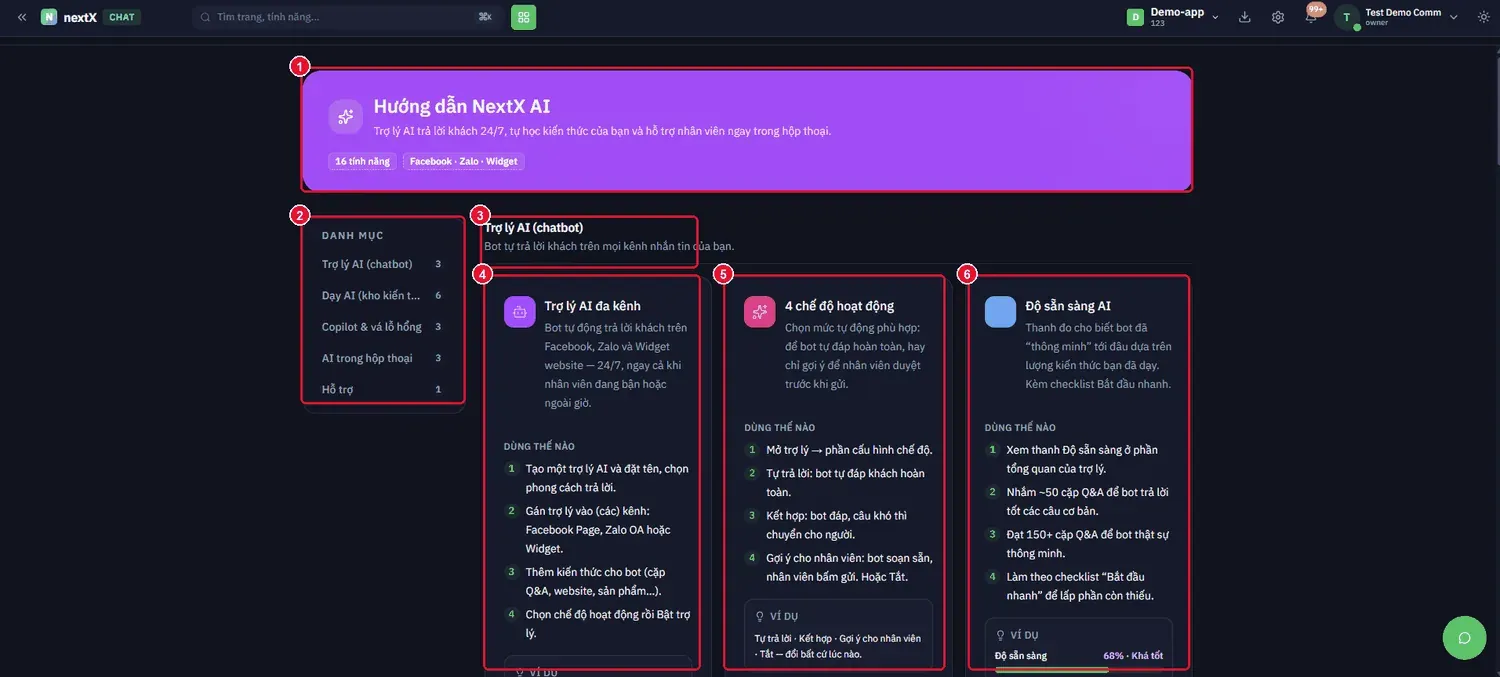Viewport: 1500px width, 677px height.
Task: Click the Hướng dẫn NextX AI heading
Action: pyautogui.click(x=462, y=106)
